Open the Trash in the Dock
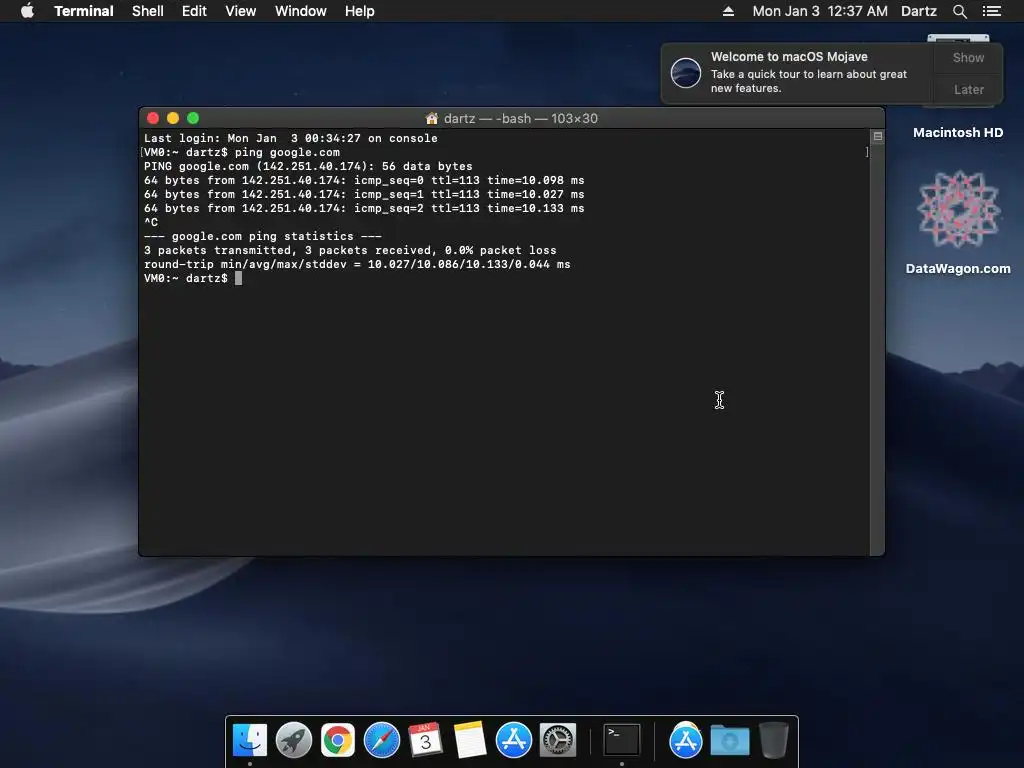This screenshot has height=768, width=1024. click(x=774, y=740)
